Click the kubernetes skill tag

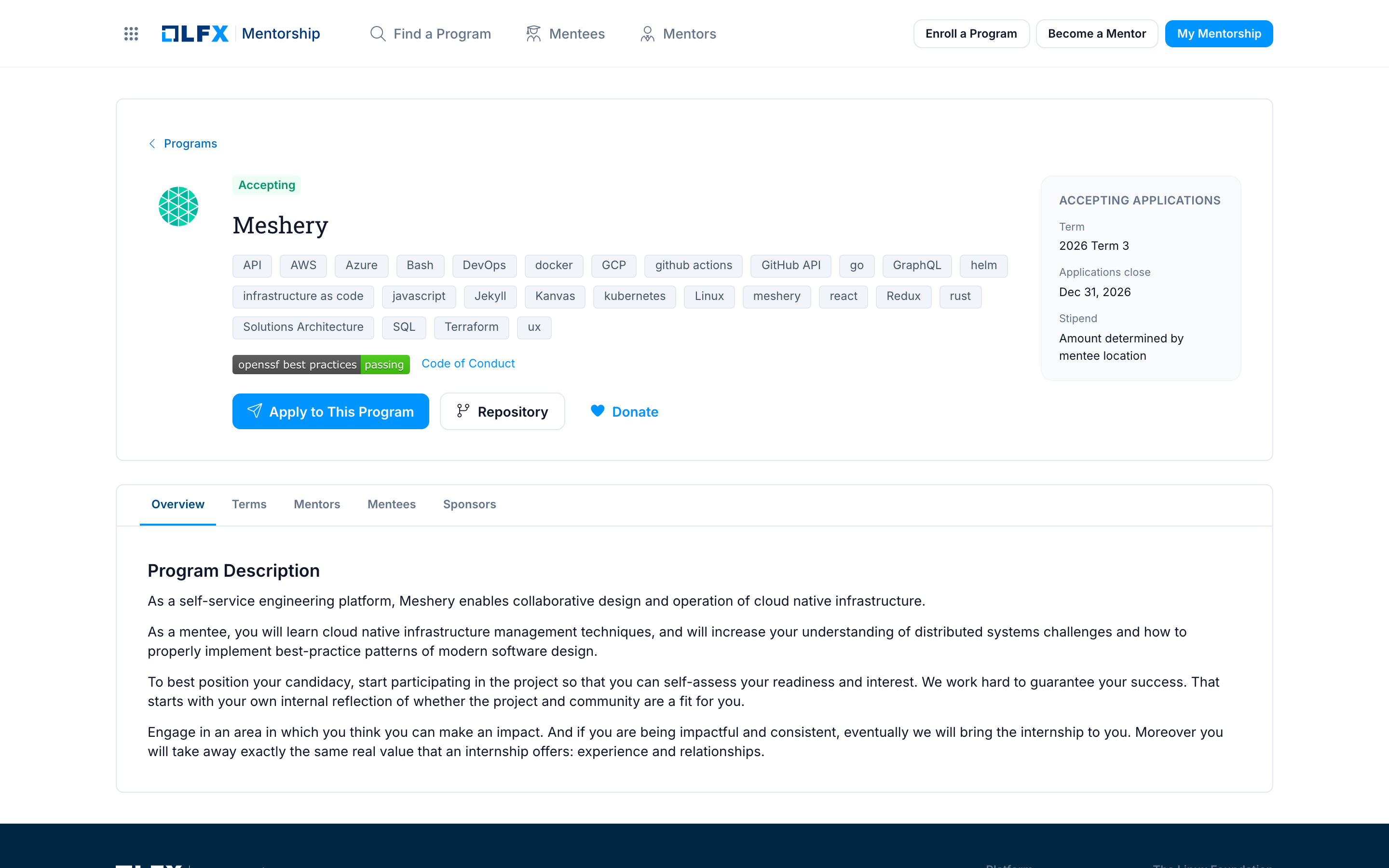[634, 297]
